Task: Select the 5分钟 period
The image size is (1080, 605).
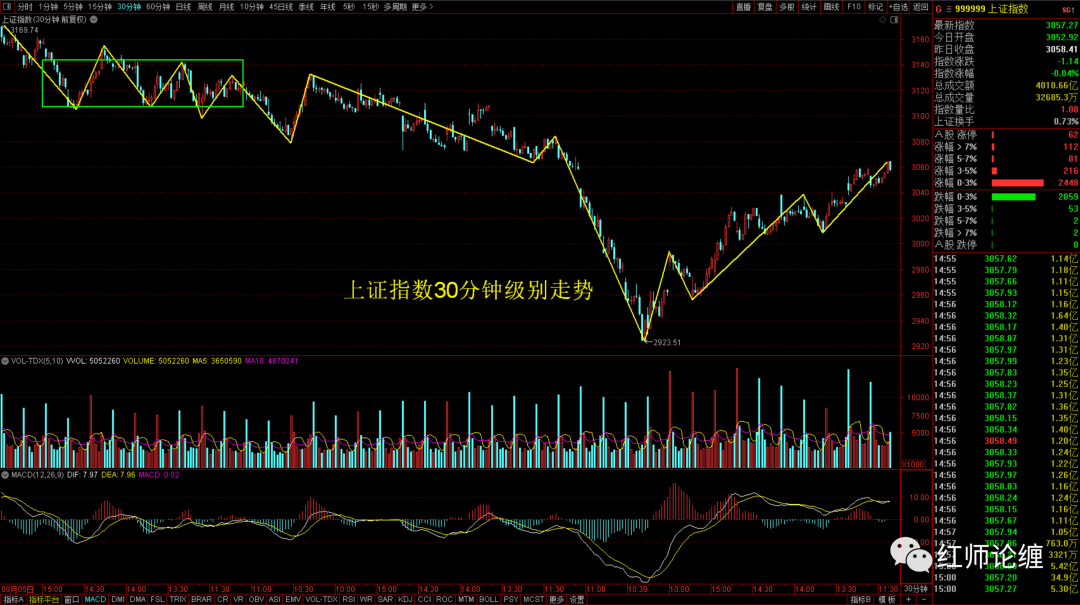Action: pos(73,7)
